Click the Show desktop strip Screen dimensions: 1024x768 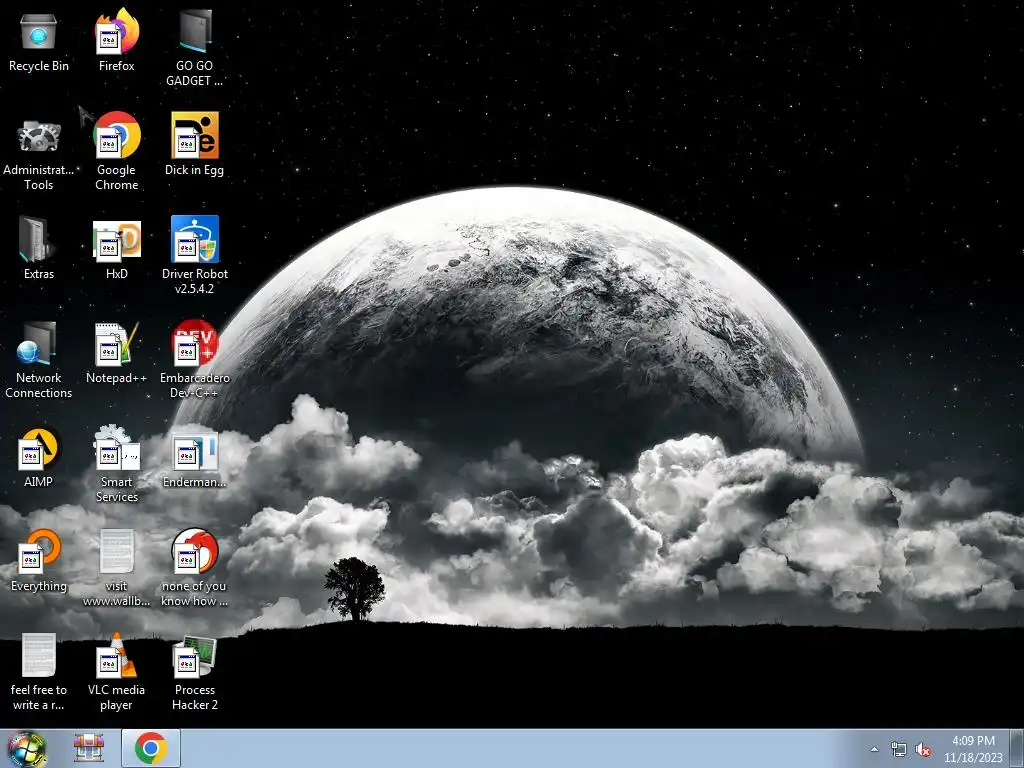point(1017,748)
